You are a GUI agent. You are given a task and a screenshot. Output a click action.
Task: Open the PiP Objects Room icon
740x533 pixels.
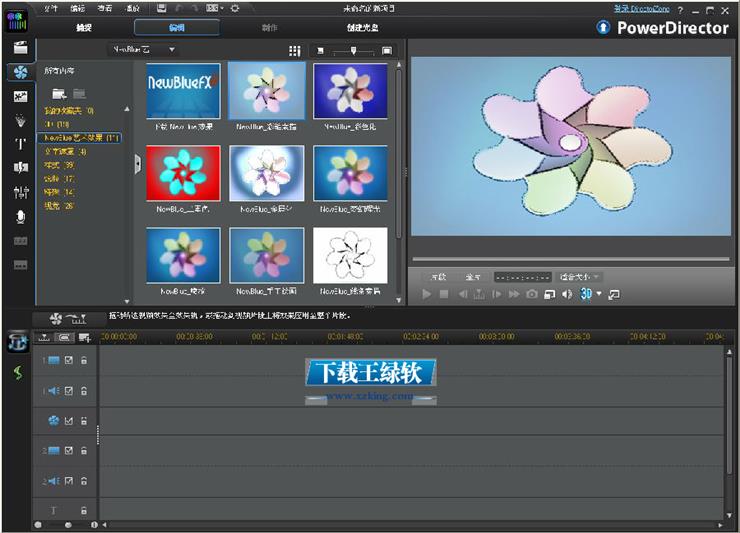point(20,97)
